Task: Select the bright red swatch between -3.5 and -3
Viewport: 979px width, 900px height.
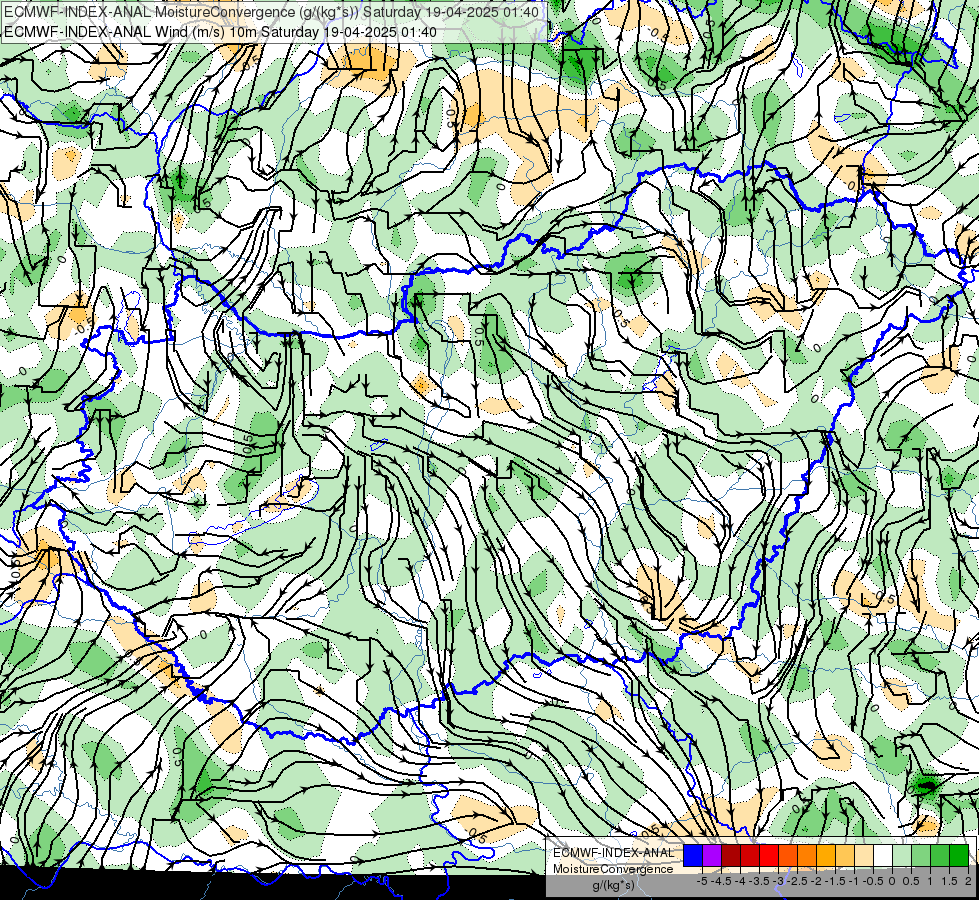Action: click(x=769, y=855)
